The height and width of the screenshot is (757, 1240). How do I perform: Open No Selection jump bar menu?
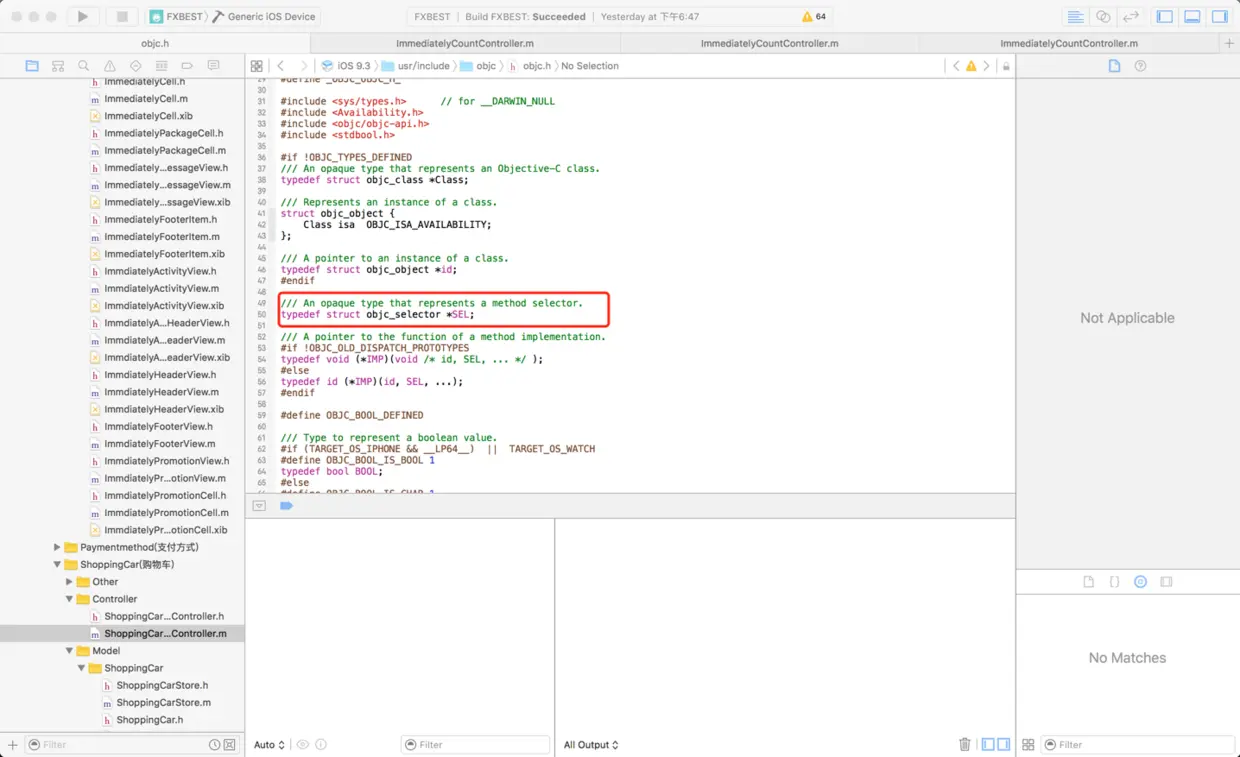coord(590,66)
